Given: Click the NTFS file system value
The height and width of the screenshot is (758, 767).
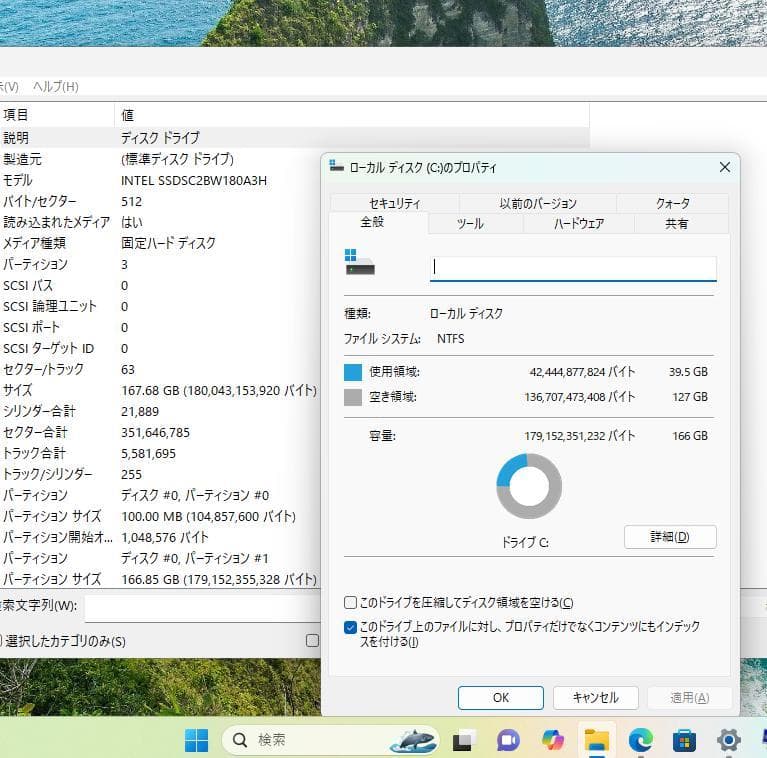Looking at the screenshot, I should 451,338.
